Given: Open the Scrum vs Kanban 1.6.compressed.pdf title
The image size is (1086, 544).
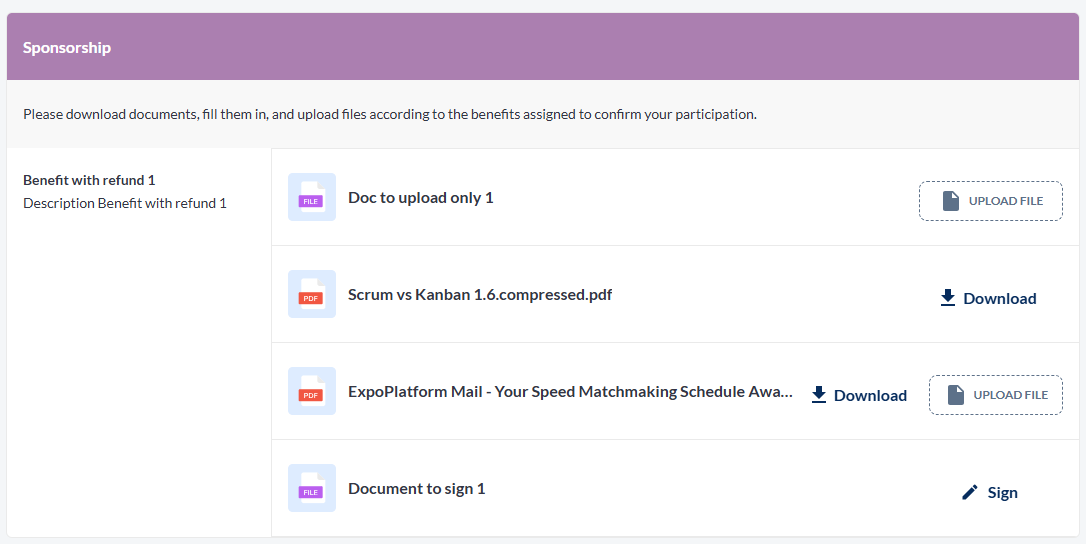Looking at the screenshot, I should click(480, 295).
